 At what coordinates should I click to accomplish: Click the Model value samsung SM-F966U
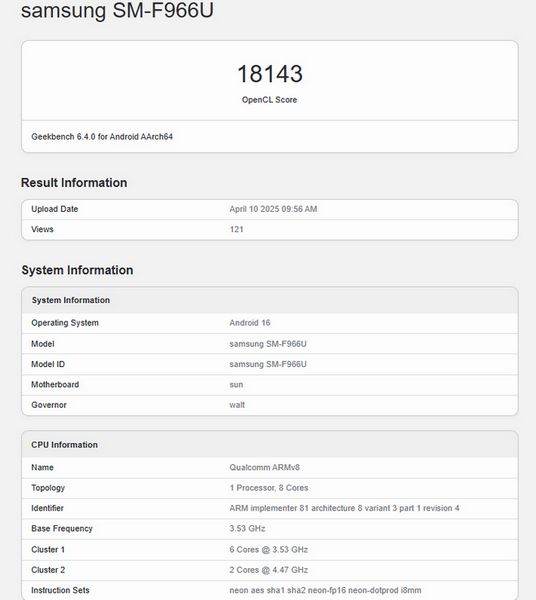pyautogui.click(x=268, y=344)
